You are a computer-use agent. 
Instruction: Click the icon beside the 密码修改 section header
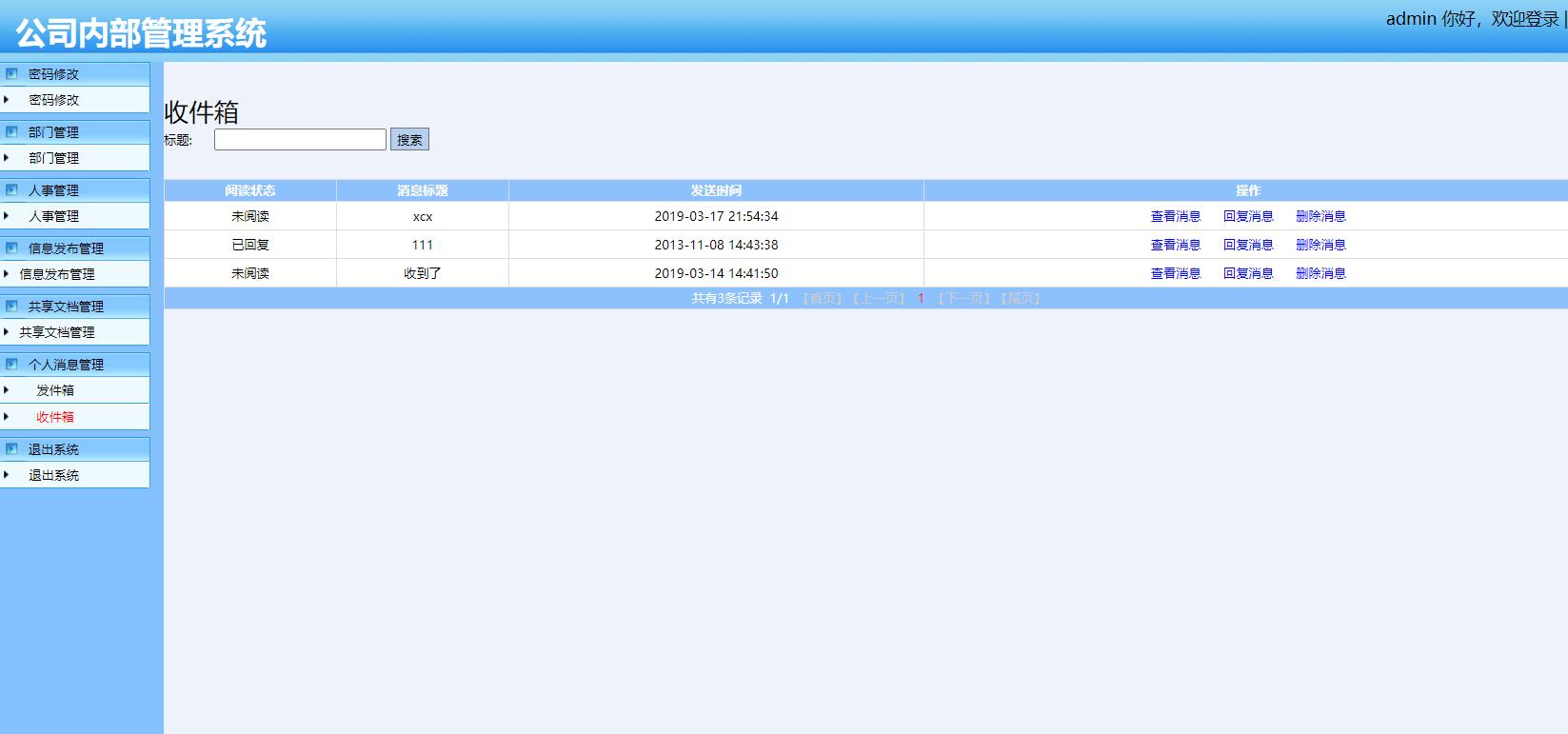[11, 73]
